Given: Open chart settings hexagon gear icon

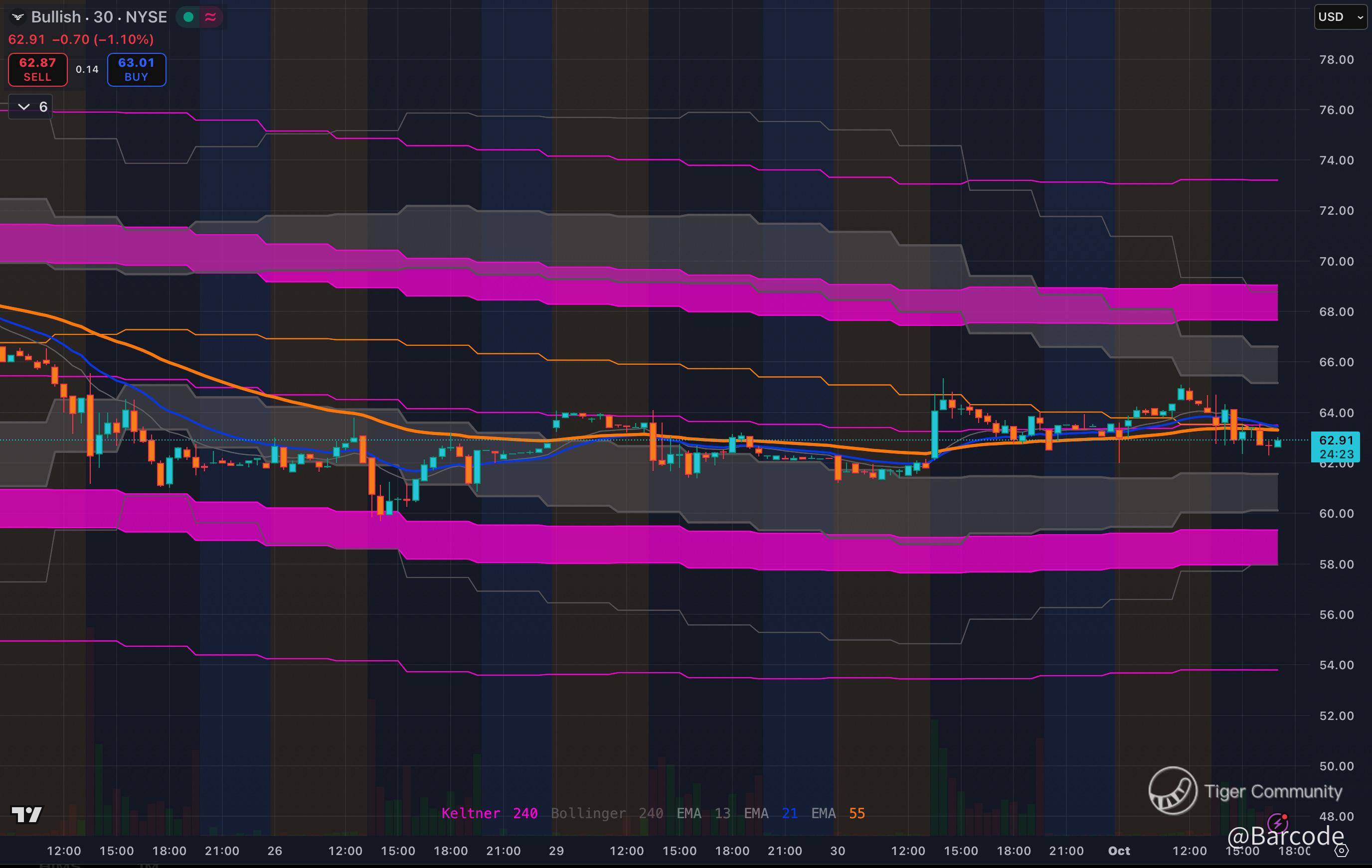Looking at the screenshot, I should [x=1342, y=851].
